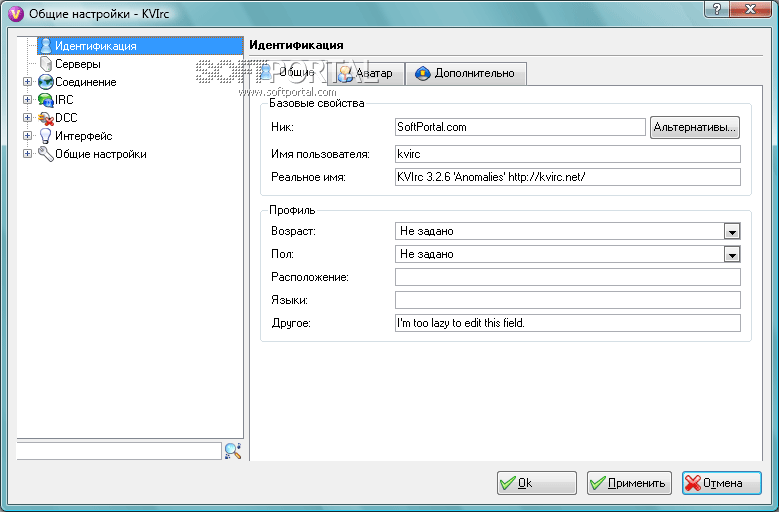Image resolution: width=779 pixels, height=512 pixels.
Task: Expand the IRC tree node
Action: (27, 100)
